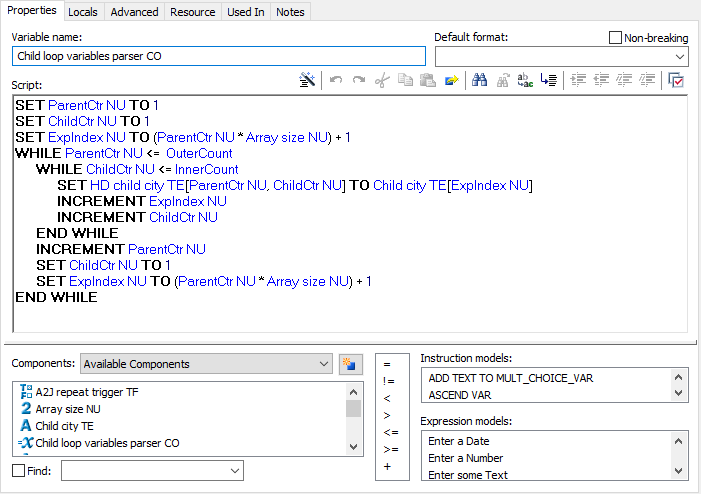701x494 pixels.
Task: Click the last END WHILE line in script
Action: pos(56,297)
